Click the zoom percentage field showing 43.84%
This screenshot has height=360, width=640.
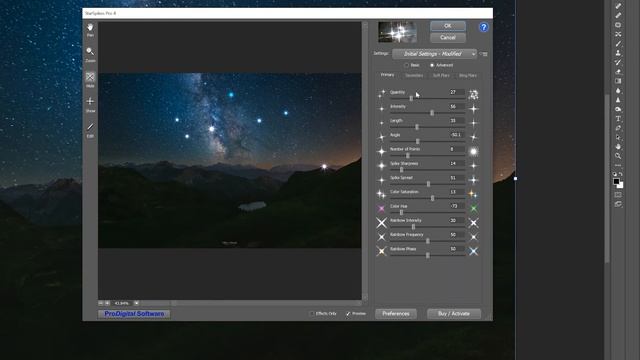tap(122, 303)
